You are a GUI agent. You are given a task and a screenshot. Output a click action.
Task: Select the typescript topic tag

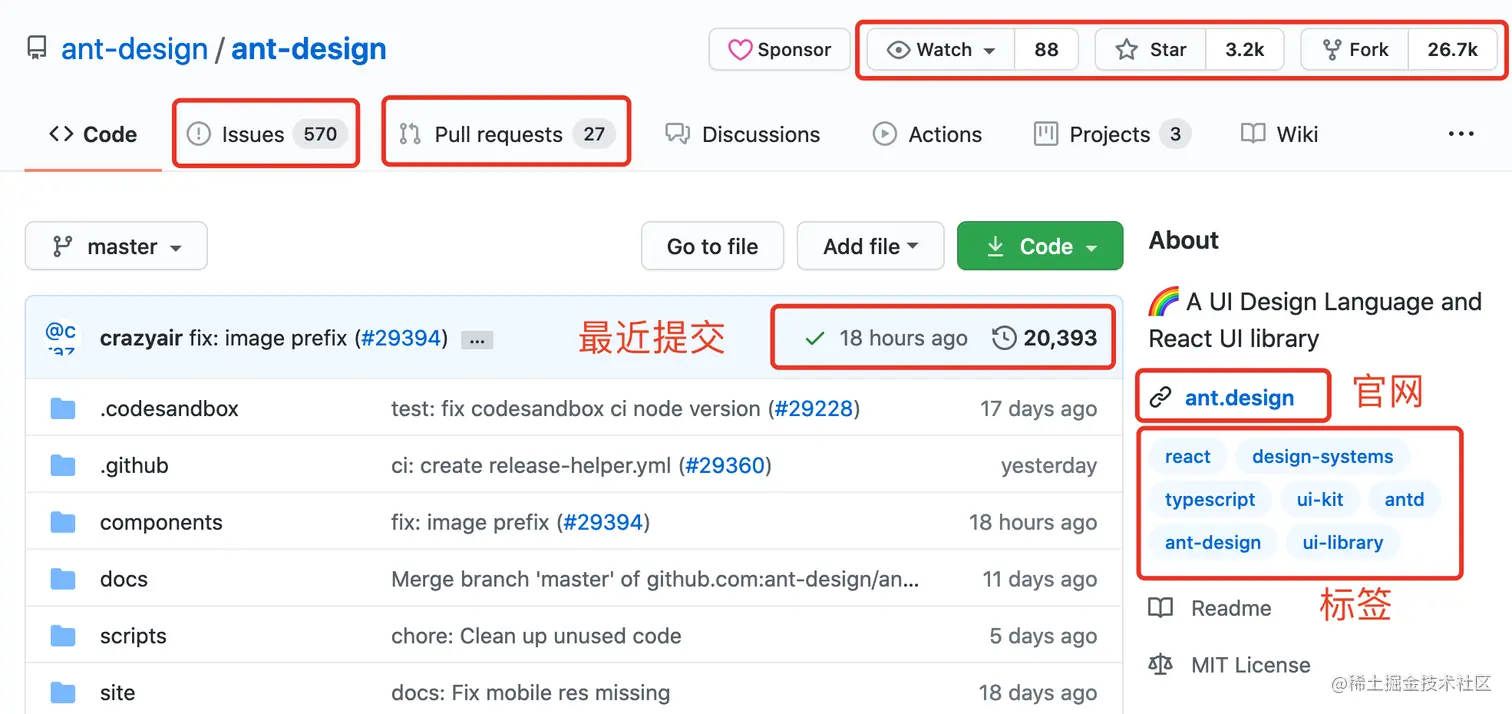click(x=1210, y=500)
